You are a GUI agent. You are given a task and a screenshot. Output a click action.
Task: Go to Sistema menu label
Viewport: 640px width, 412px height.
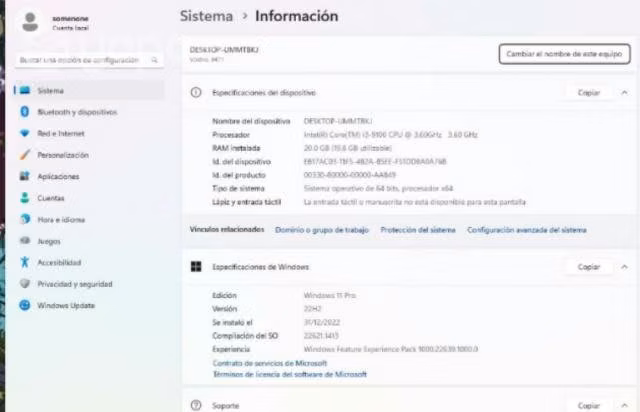[51, 91]
